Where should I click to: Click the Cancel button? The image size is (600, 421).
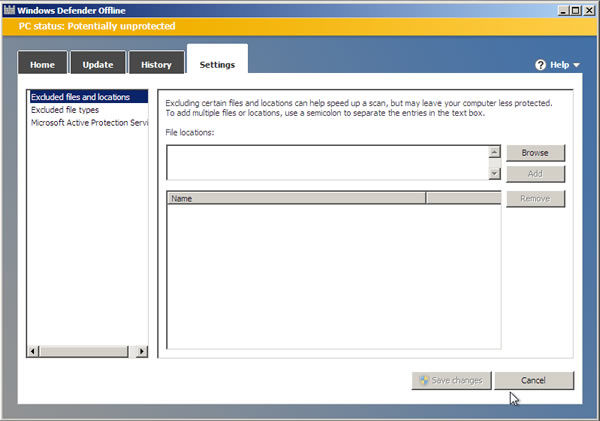[x=534, y=380]
